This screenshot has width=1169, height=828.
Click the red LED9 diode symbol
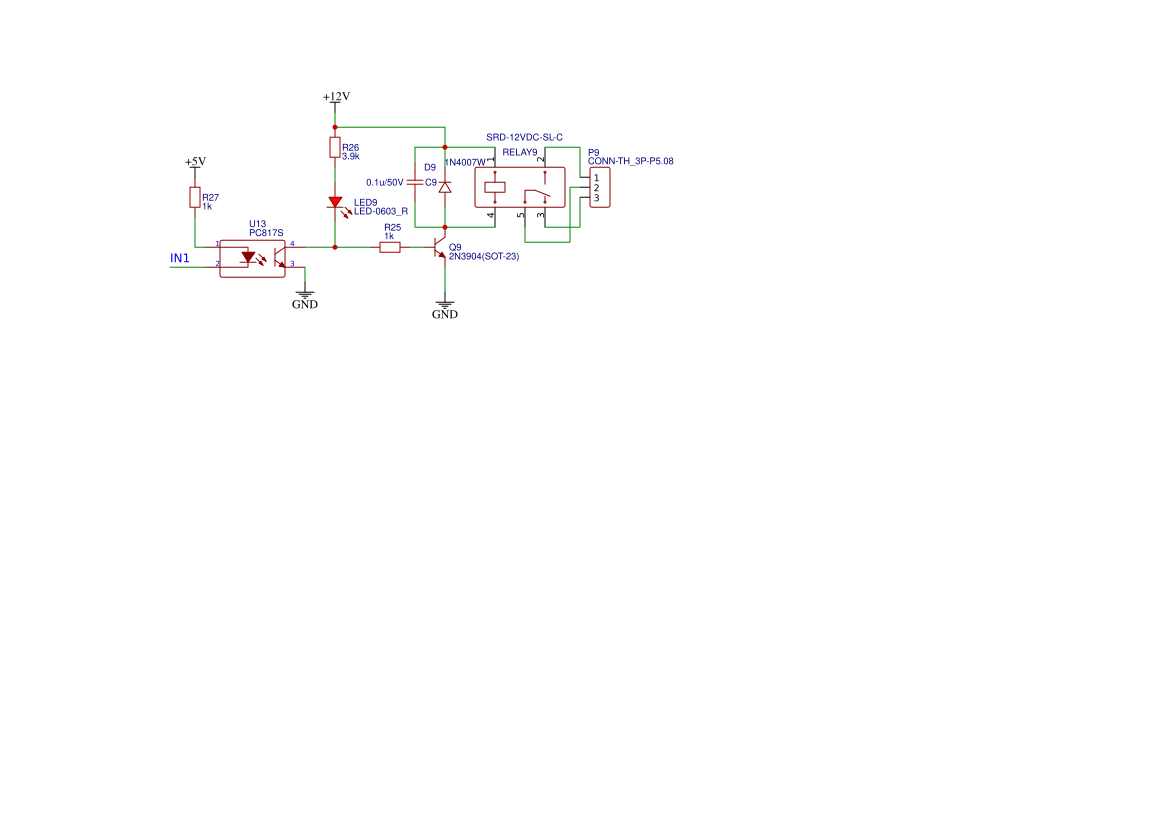click(335, 203)
